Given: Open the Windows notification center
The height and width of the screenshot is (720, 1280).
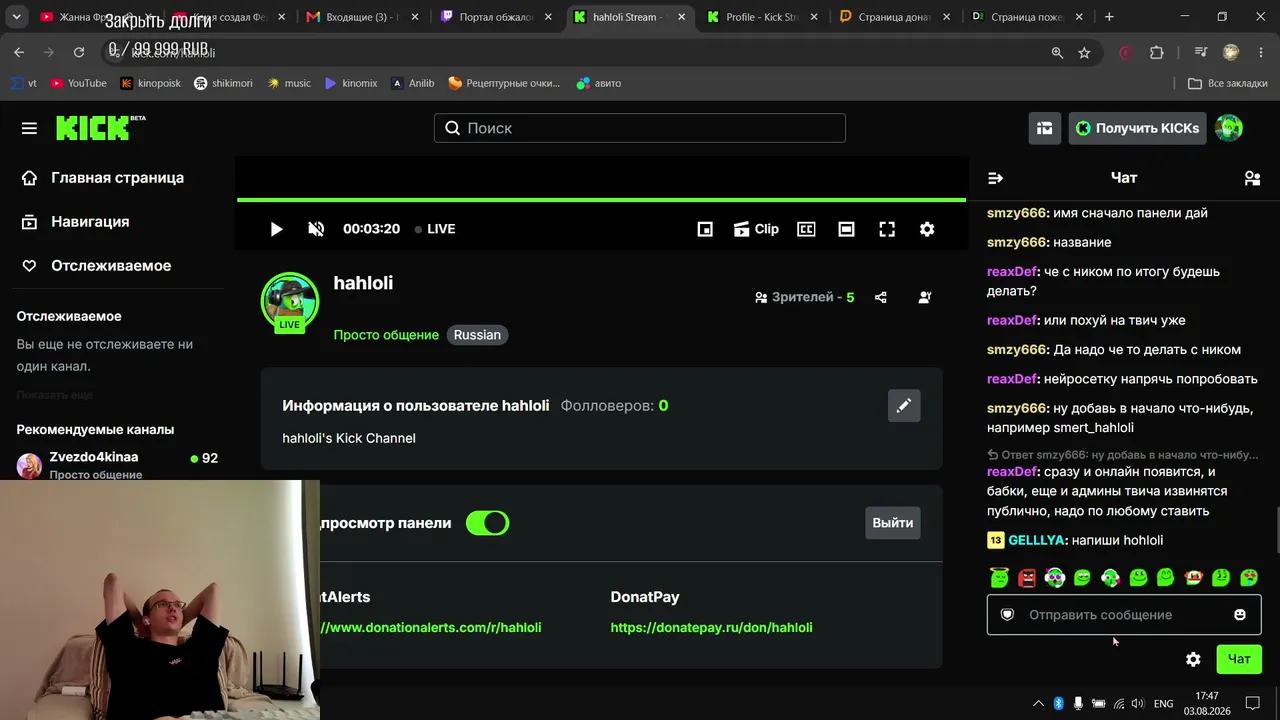Looking at the screenshot, I should pyautogui.click(x=1253, y=703).
